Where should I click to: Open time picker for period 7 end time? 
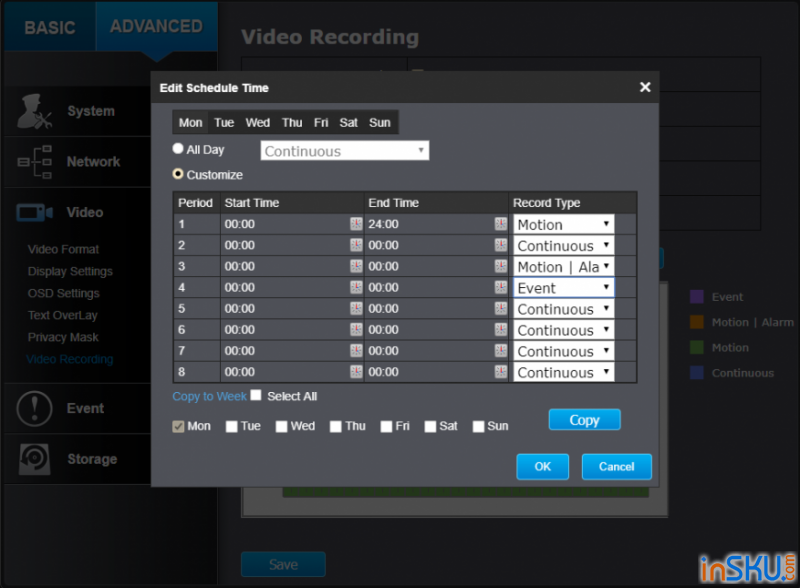click(x=501, y=350)
